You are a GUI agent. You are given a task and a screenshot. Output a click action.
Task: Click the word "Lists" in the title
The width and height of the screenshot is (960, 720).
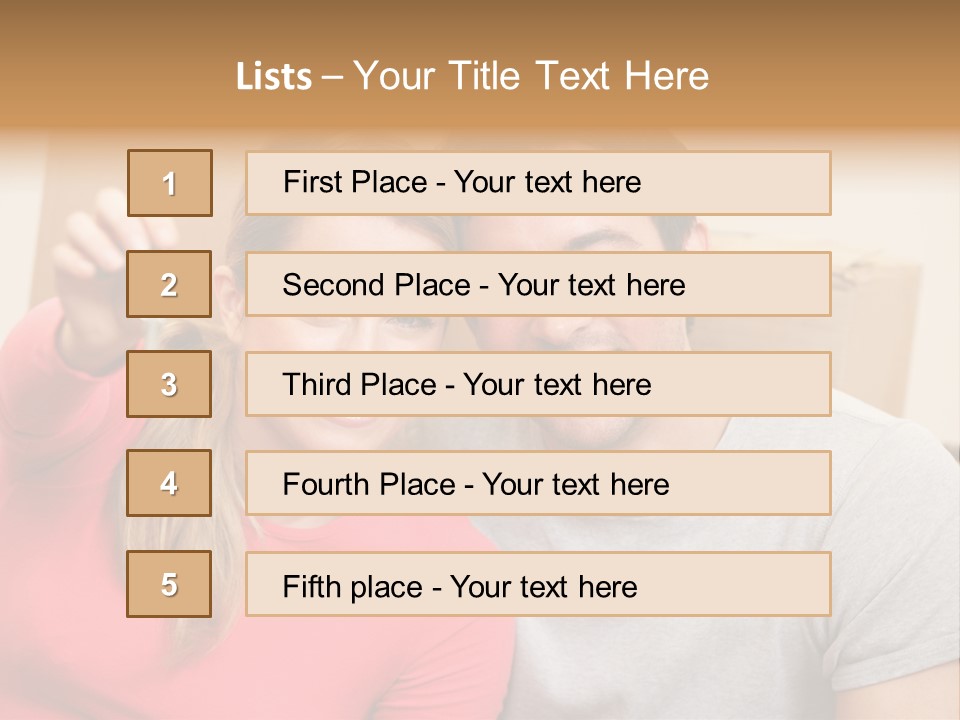[x=274, y=77]
